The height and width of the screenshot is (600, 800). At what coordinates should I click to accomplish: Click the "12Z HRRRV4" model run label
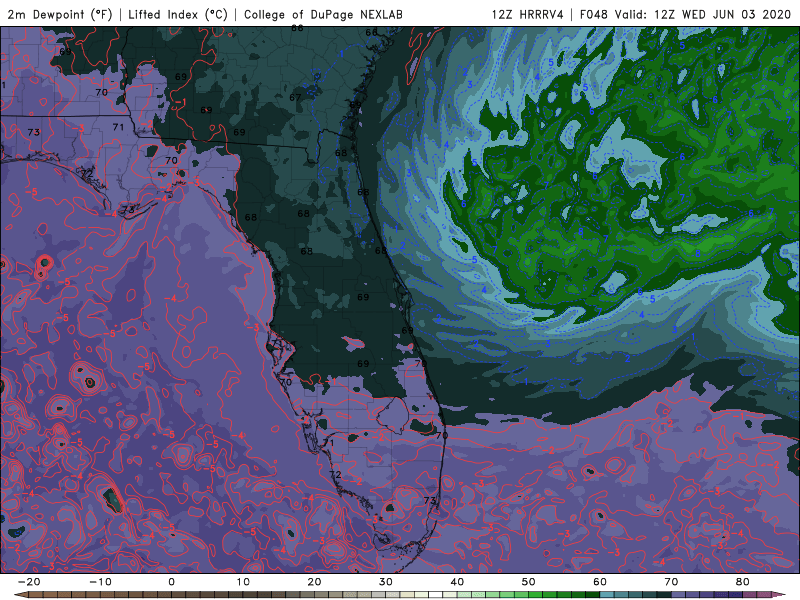tap(528, 14)
